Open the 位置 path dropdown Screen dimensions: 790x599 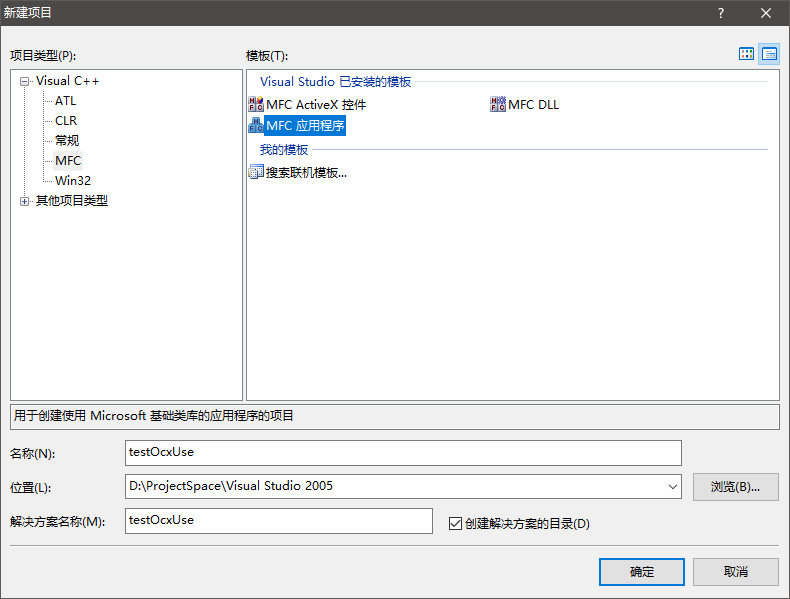click(x=672, y=487)
